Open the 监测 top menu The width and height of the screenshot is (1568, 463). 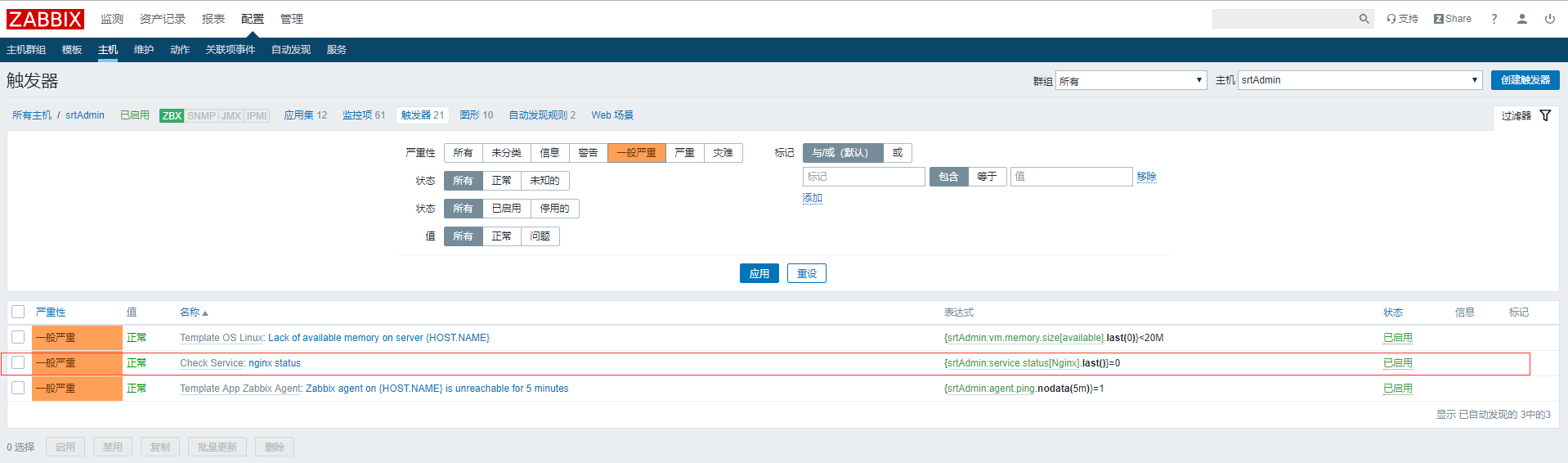(112, 19)
